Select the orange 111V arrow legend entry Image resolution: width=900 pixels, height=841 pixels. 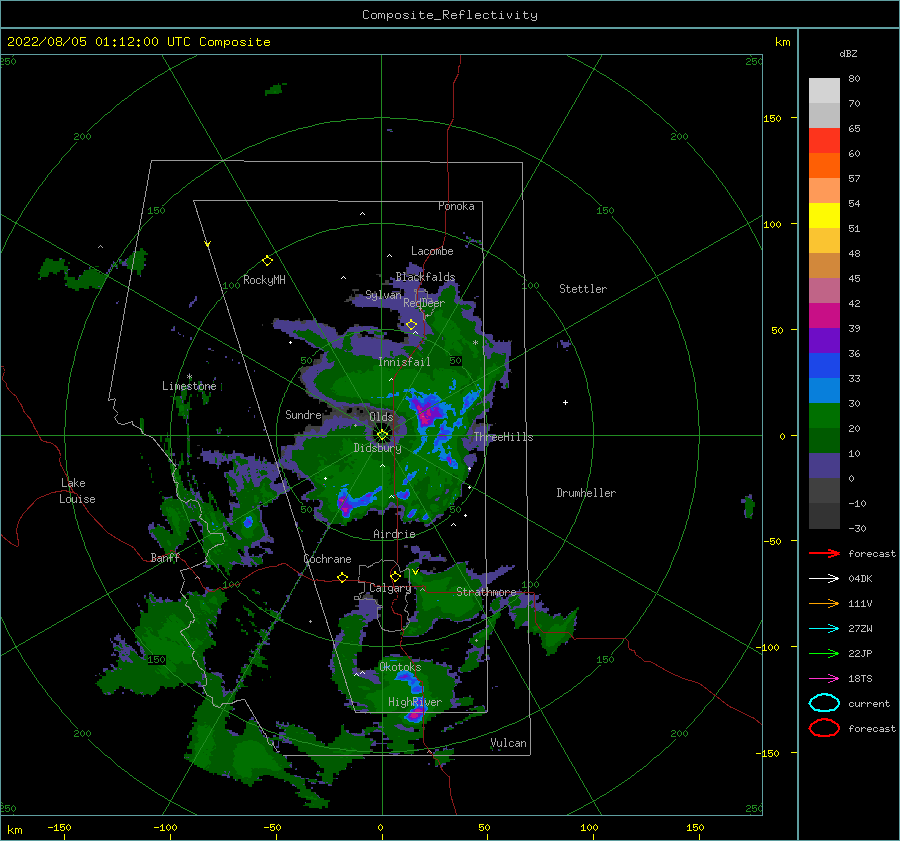pyautogui.click(x=824, y=603)
